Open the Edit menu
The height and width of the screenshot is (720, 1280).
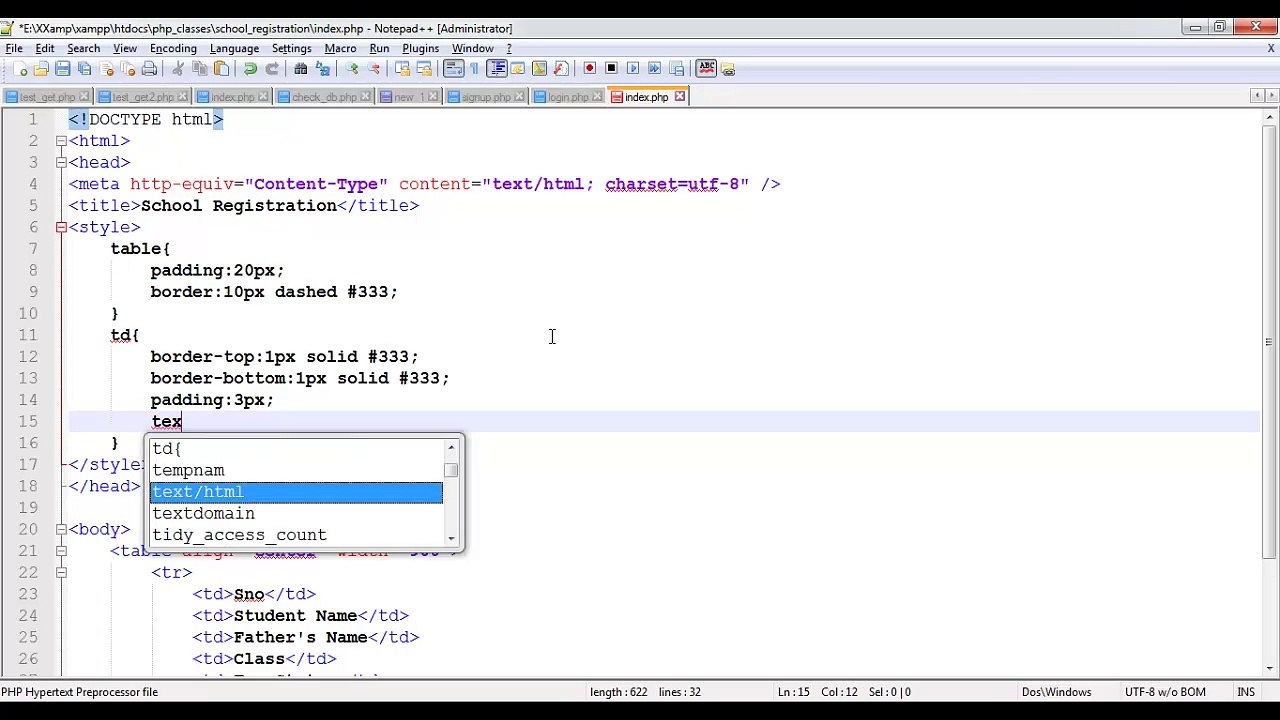click(x=45, y=48)
